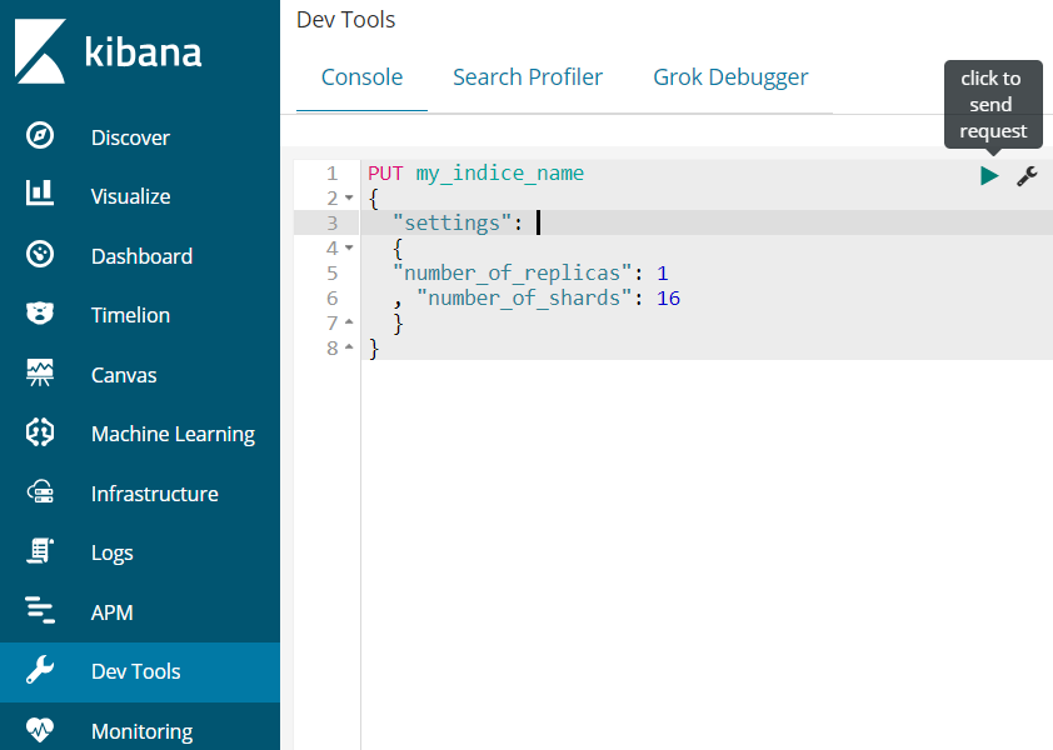Image resolution: width=1053 pixels, height=750 pixels.
Task: Click the Monitoring heartbeat icon
Action: click(x=40, y=729)
